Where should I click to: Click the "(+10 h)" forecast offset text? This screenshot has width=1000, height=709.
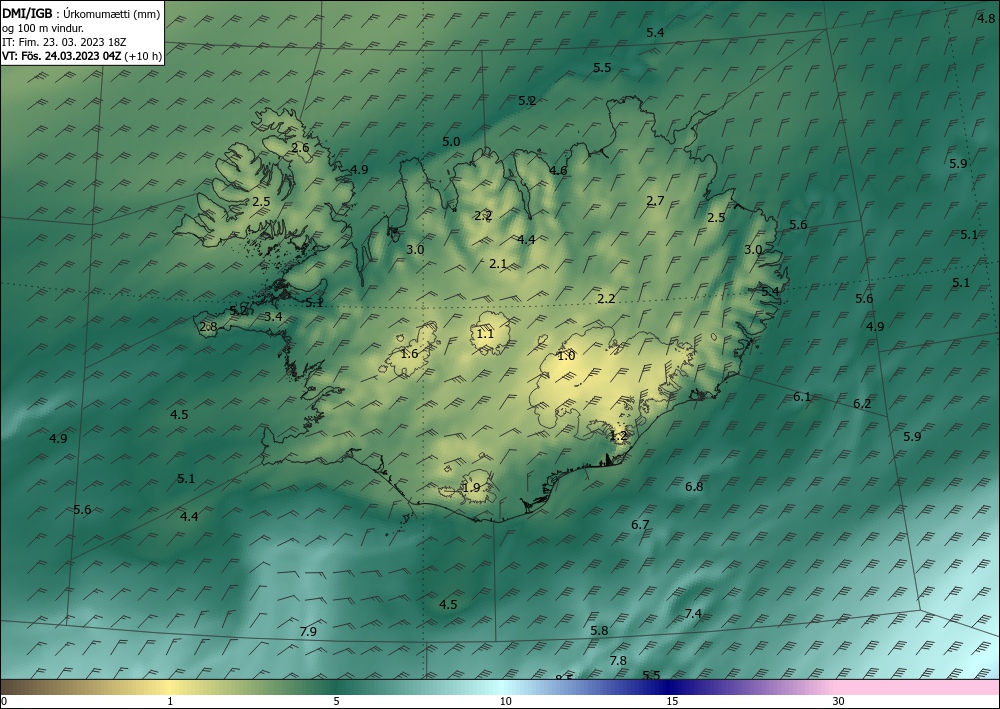click(x=143, y=56)
